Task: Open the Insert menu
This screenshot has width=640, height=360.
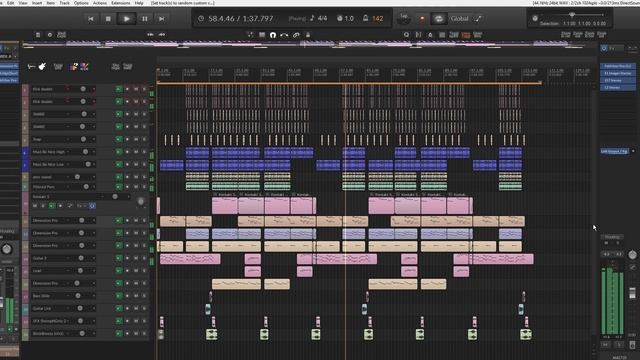Action: click(x=37, y=3)
